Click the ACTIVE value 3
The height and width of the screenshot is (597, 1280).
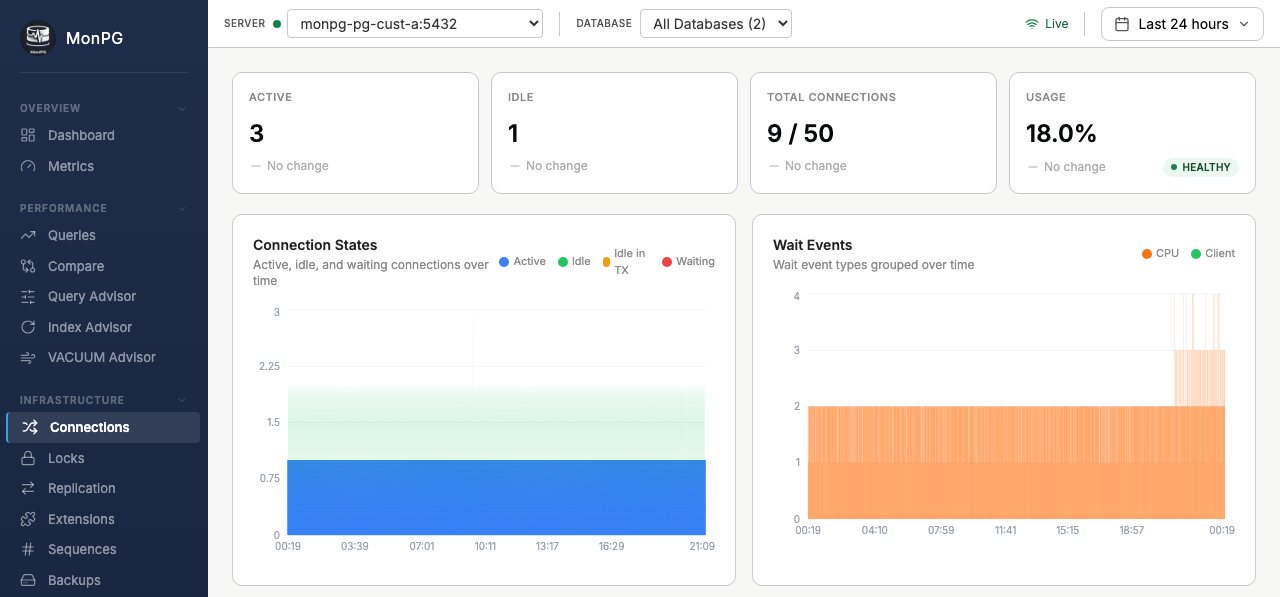[x=256, y=133]
